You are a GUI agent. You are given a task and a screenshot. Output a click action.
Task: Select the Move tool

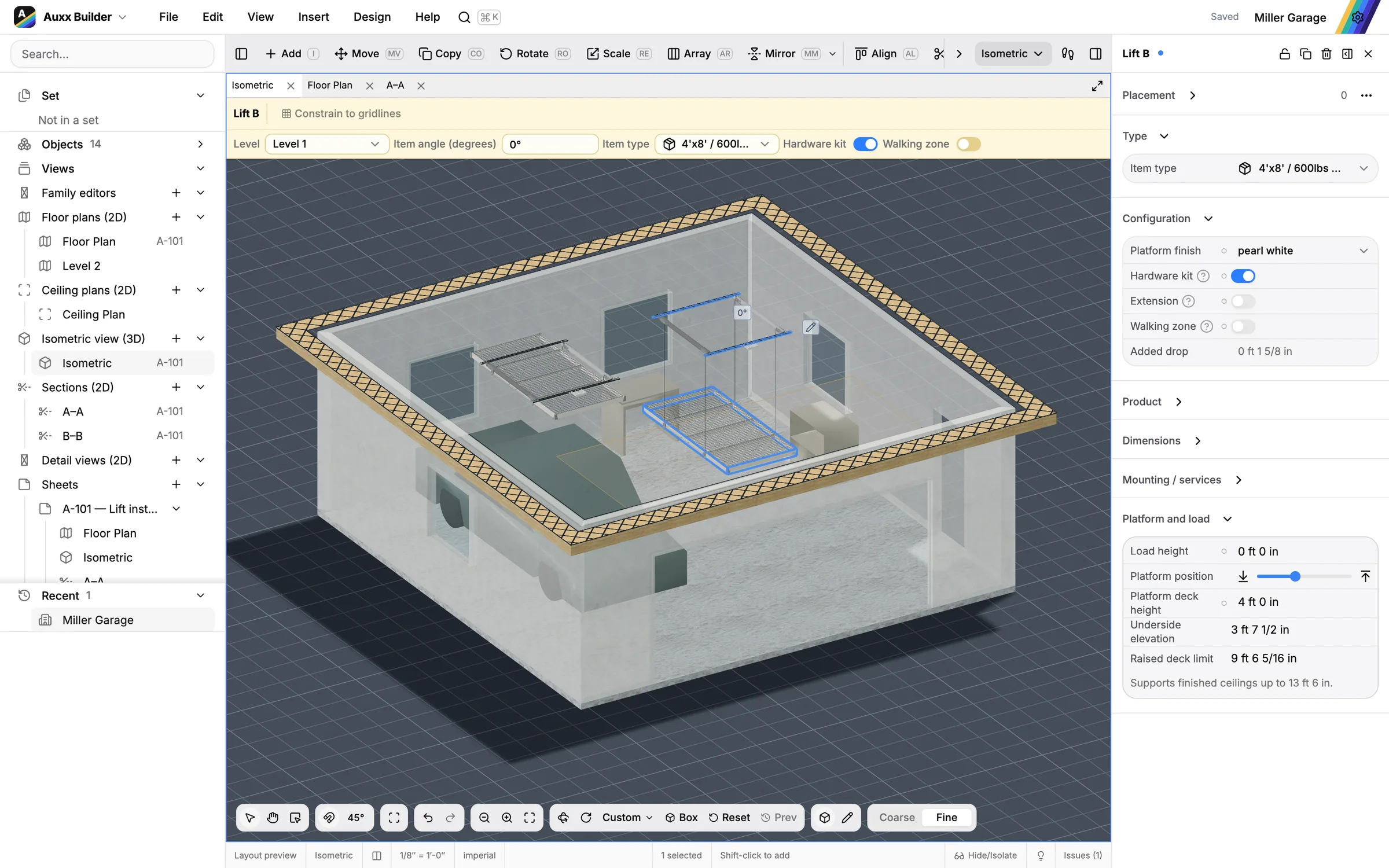point(368,54)
